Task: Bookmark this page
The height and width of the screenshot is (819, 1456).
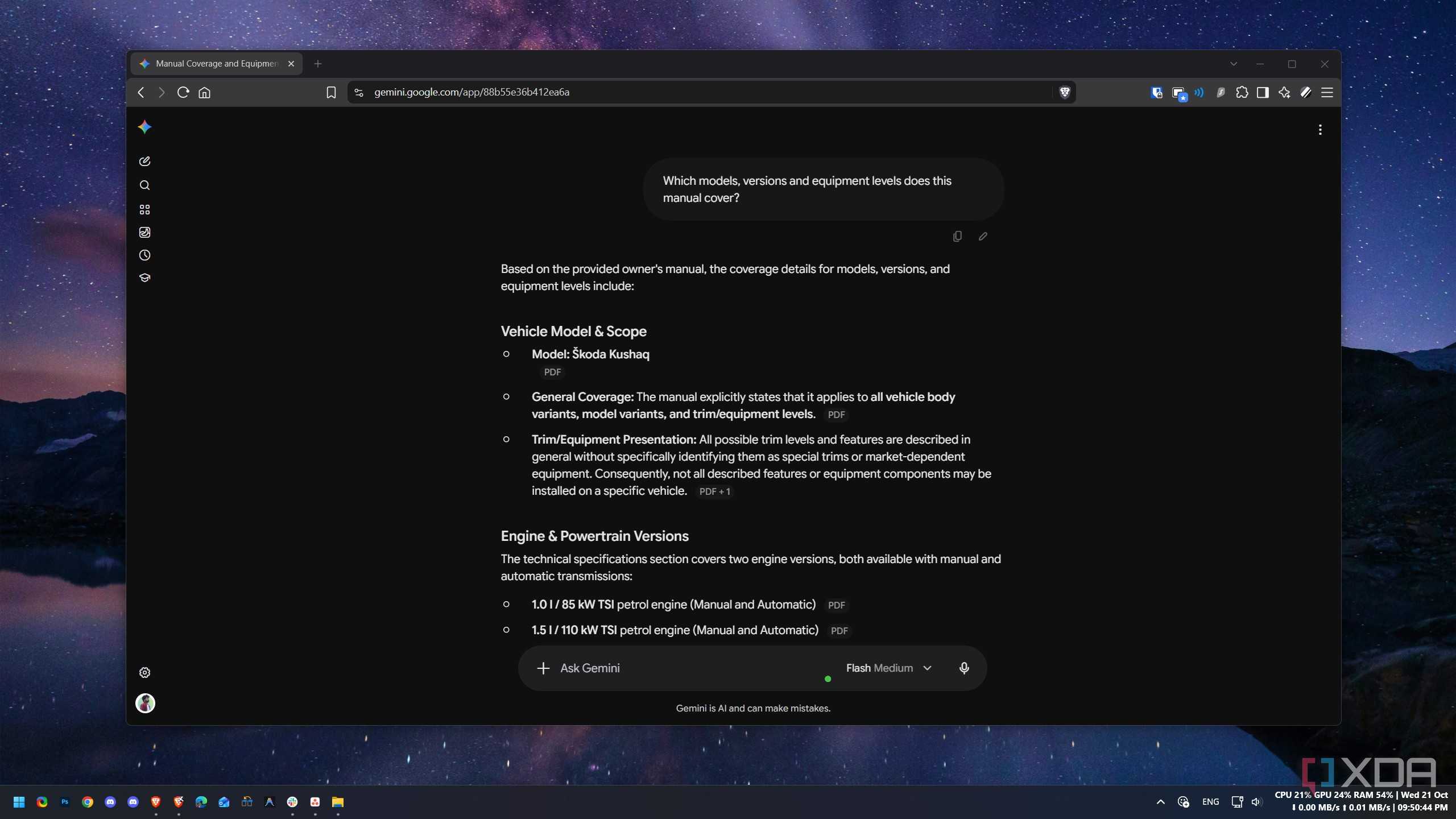Action: (331, 92)
